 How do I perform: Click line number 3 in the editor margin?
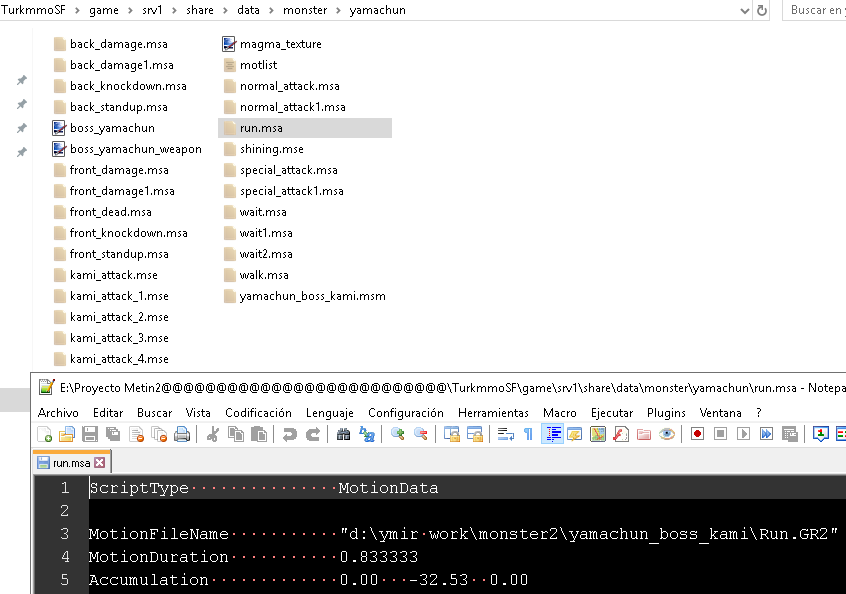pyautogui.click(x=64, y=534)
